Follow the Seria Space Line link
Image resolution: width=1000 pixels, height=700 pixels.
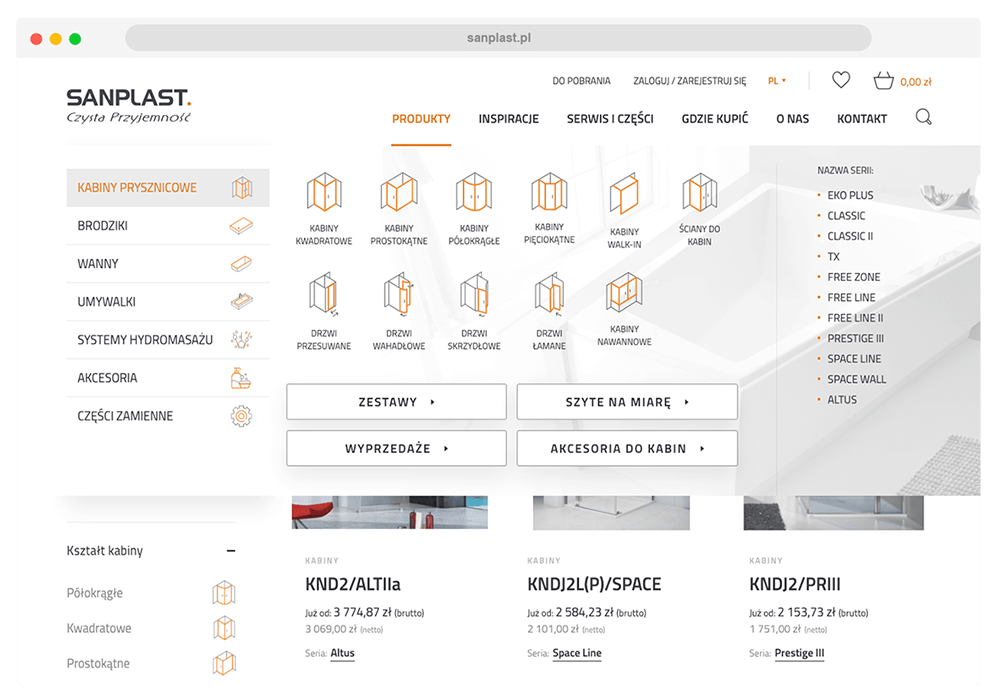[577, 653]
